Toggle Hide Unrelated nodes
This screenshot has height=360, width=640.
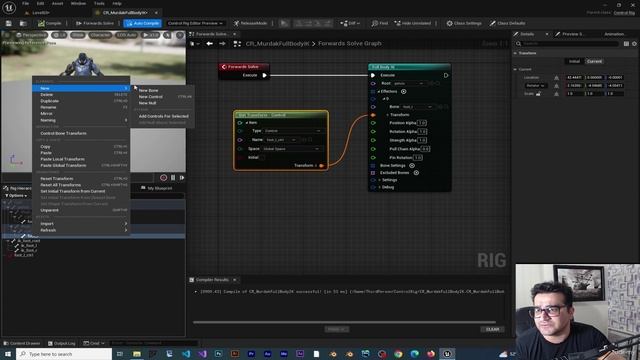coord(413,23)
